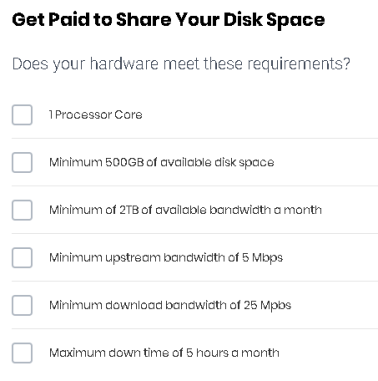This screenshot has height=381, width=378.
Task: Select the 'Minimum 500GB of available disk space' label
Action: tap(162, 162)
